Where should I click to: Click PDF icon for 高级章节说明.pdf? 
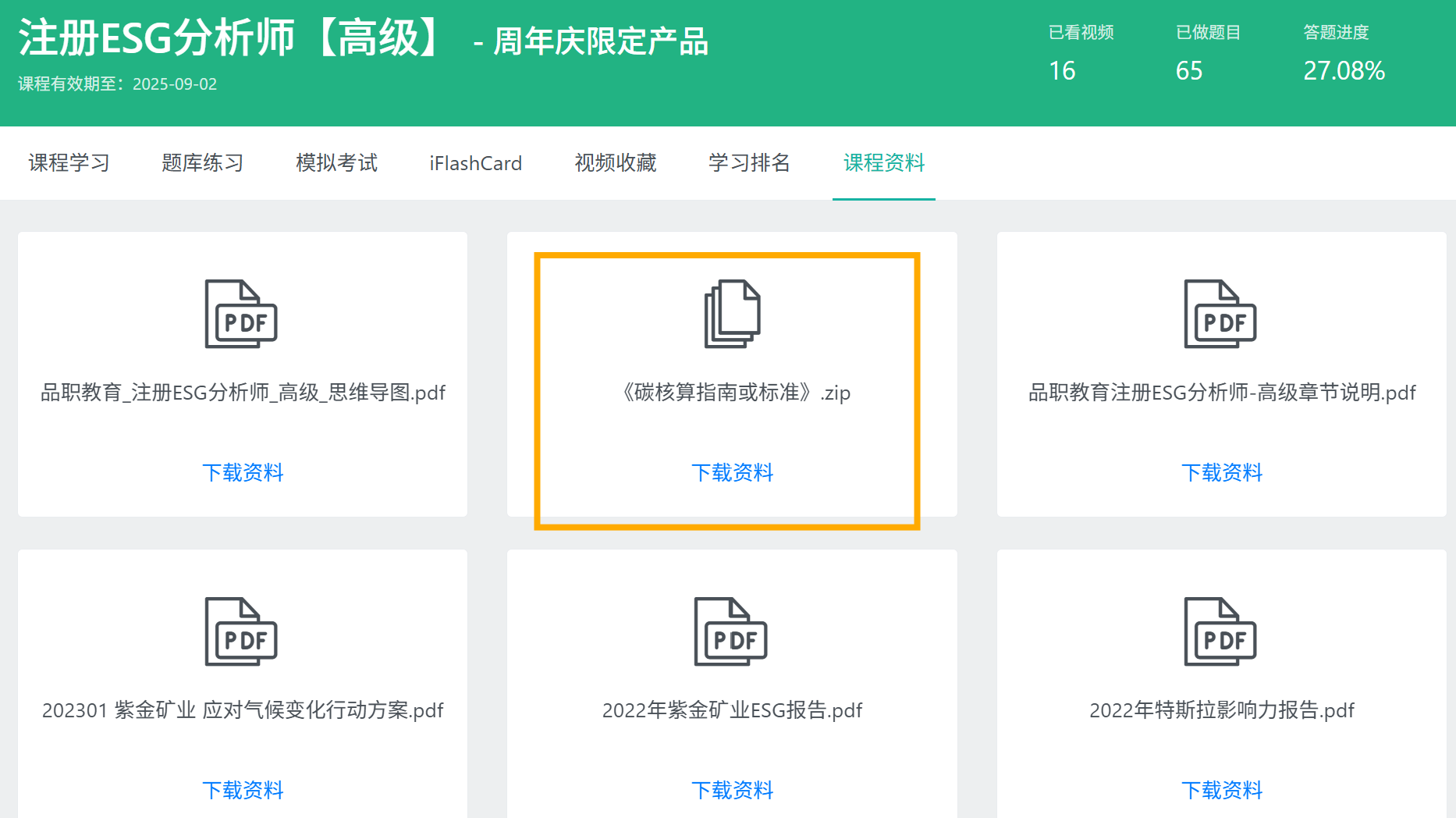pos(1220,314)
